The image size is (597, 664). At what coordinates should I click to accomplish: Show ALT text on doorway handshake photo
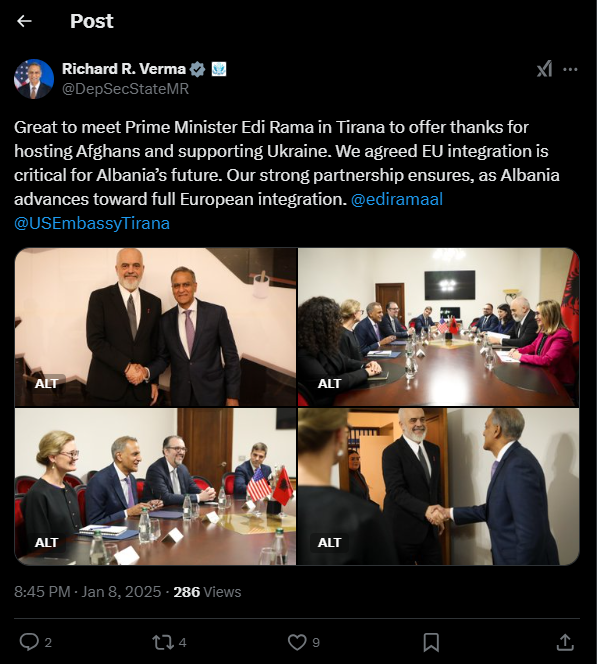(329, 542)
